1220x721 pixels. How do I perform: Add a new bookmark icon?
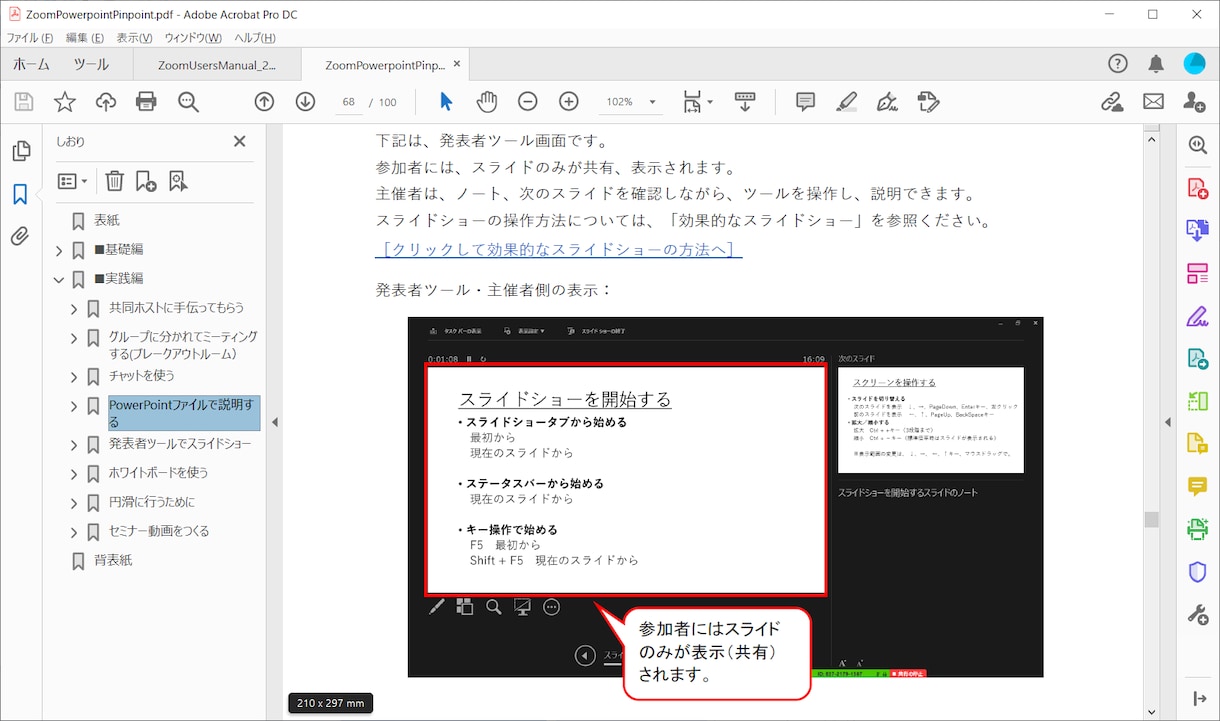146,181
